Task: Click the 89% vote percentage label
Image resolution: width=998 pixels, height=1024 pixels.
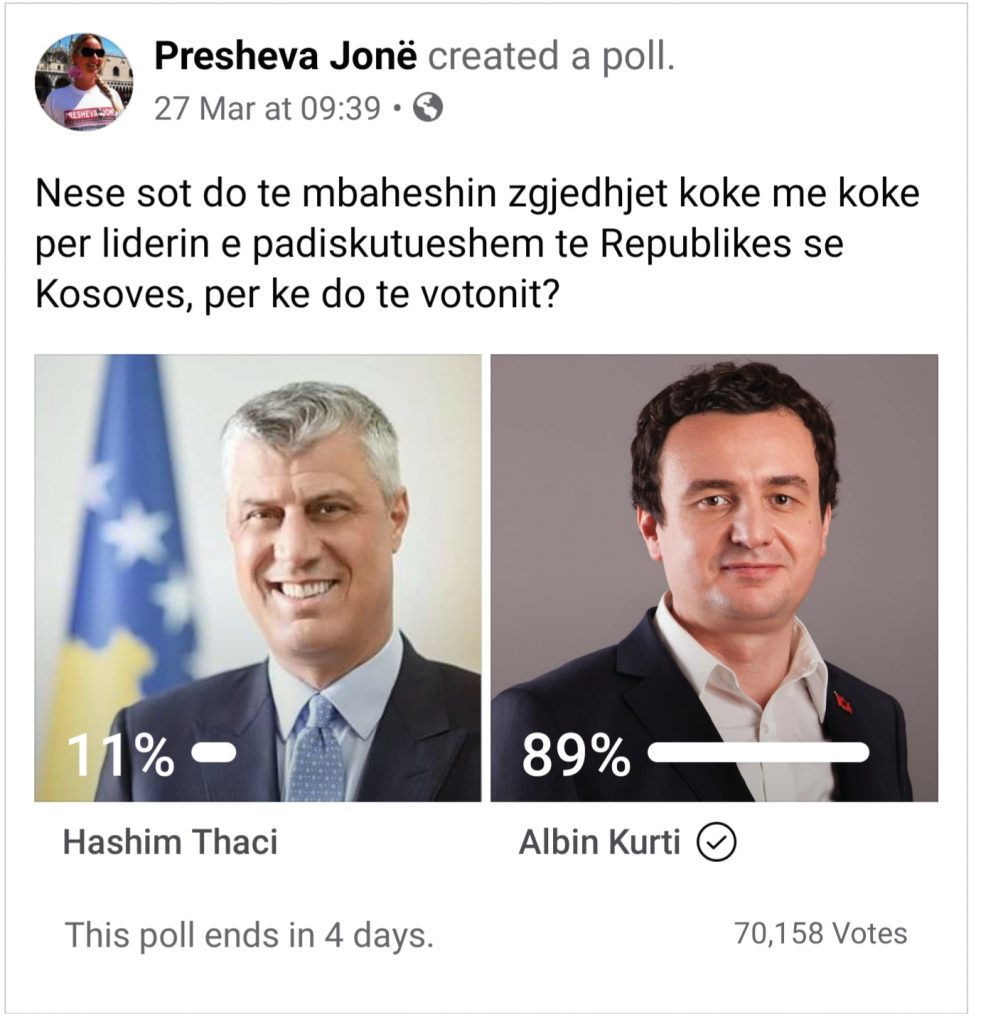Action: 575,758
